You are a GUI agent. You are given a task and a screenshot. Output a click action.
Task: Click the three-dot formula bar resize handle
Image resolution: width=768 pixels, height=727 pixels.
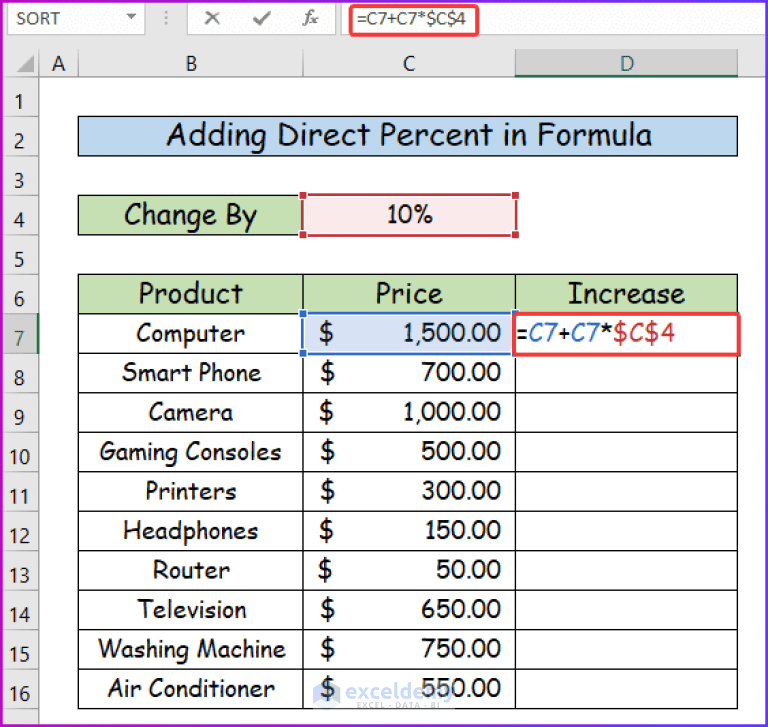tap(166, 19)
